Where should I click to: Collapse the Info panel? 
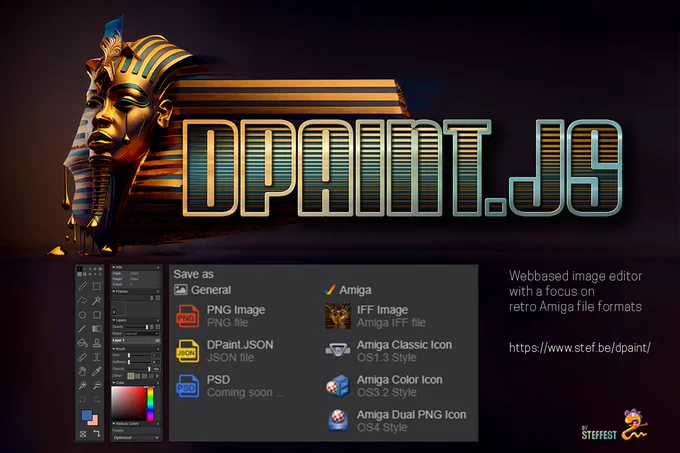114,267
